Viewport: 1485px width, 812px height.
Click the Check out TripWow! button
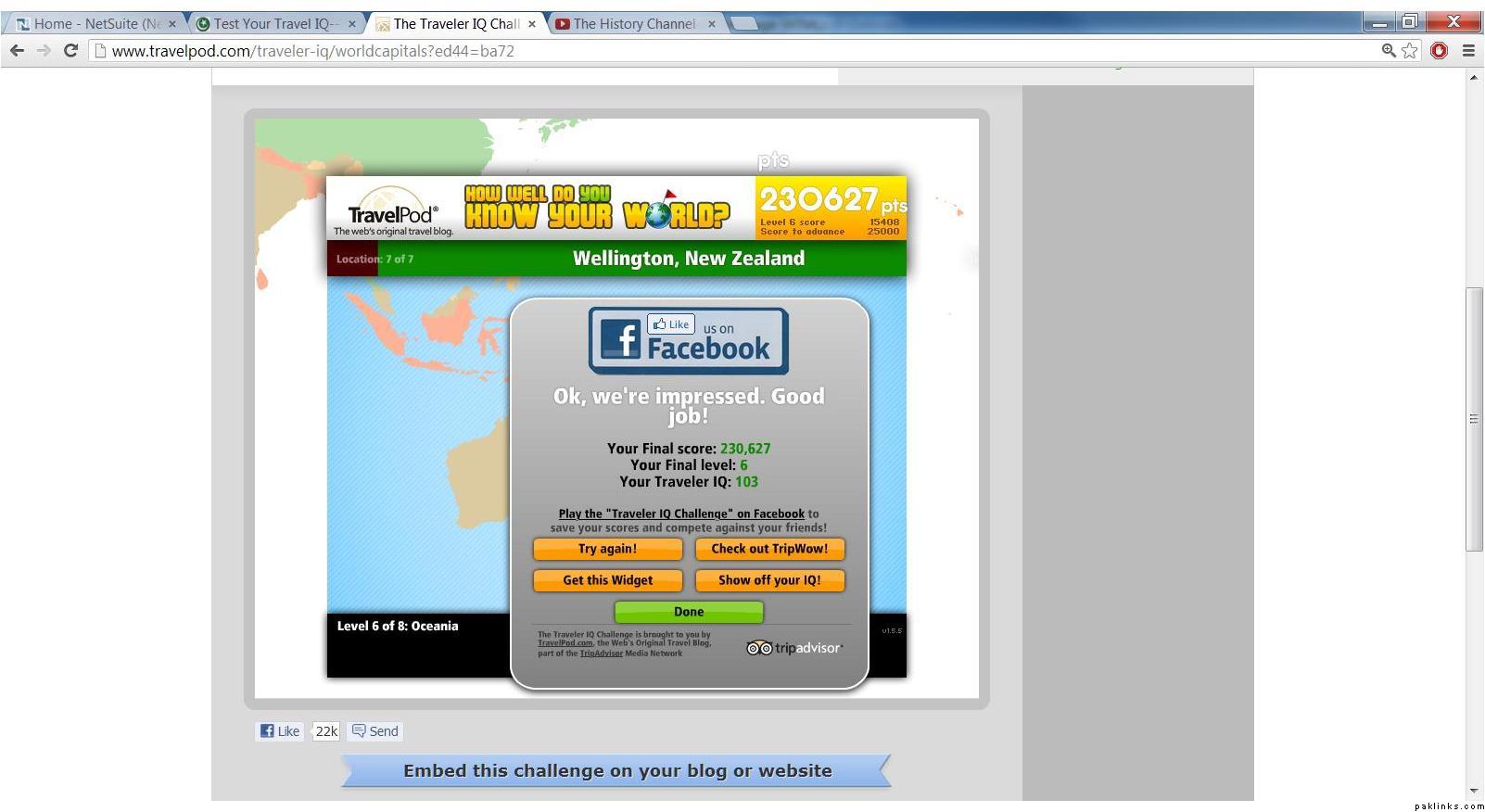pyautogui.click(x=769, y=549)
